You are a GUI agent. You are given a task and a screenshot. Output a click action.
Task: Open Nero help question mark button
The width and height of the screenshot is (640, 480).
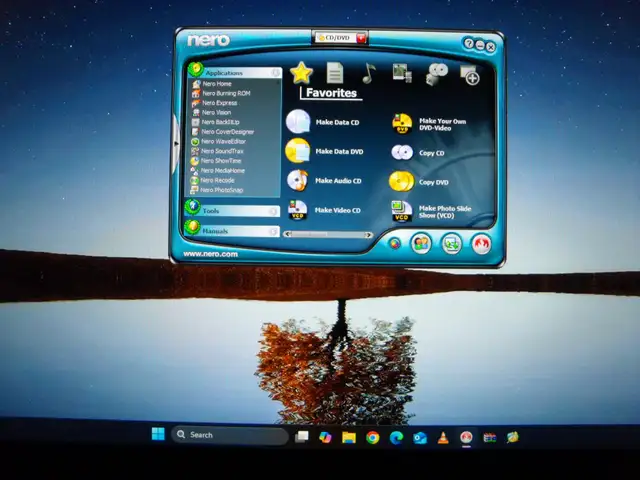[x=469, y=44]
